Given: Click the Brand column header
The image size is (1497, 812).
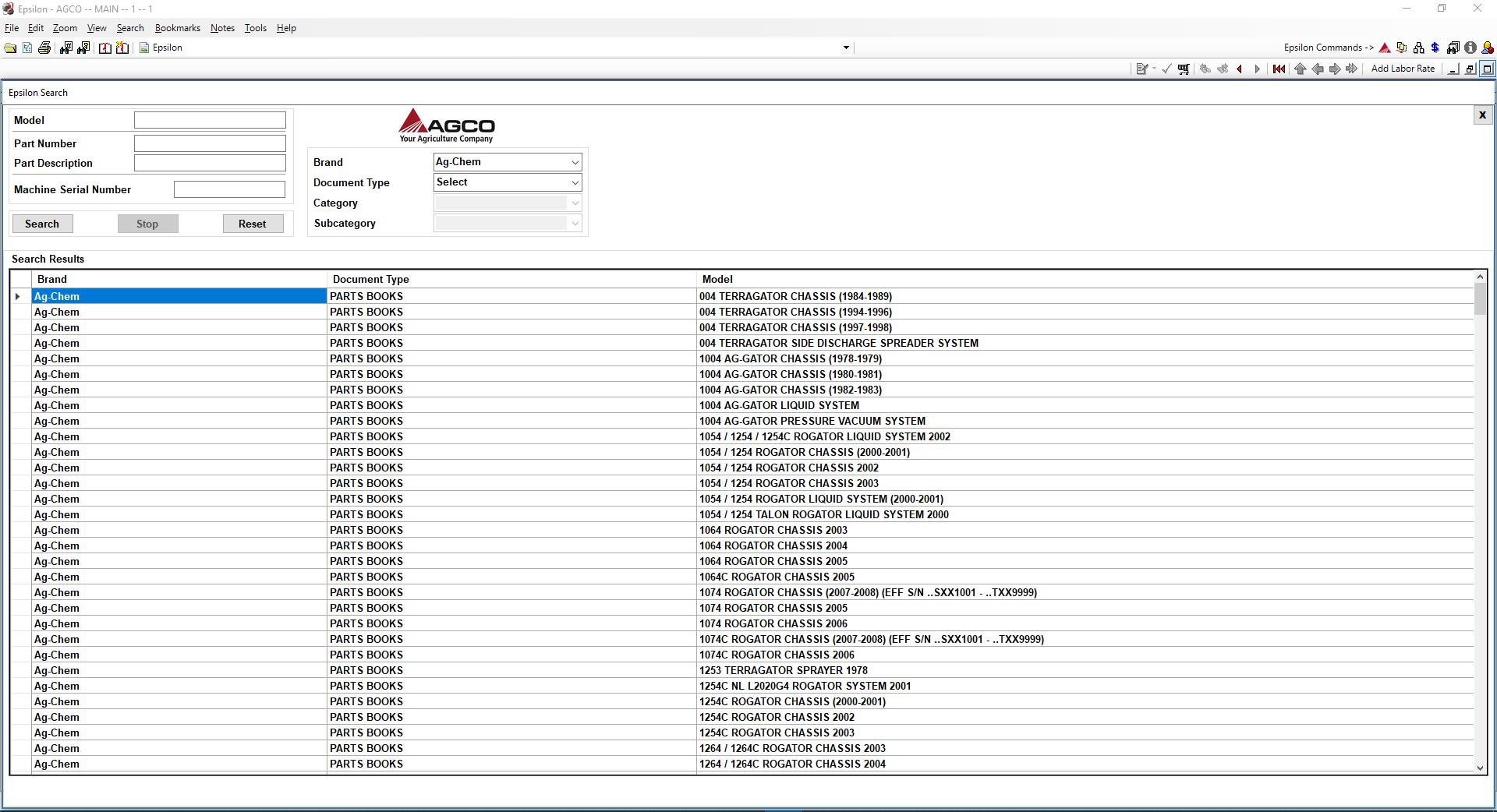Looking at the screenshot, I should [x=179, y=279].
